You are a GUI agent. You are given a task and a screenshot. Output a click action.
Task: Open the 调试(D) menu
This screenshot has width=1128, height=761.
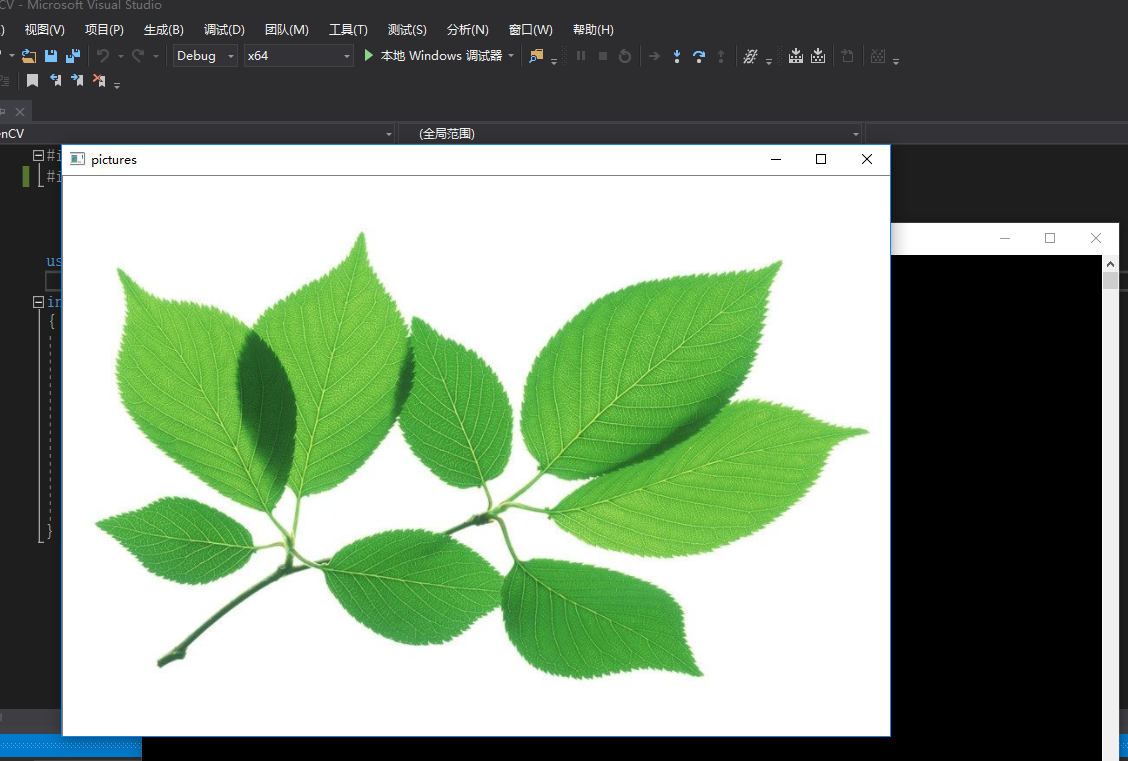point(224,29)
